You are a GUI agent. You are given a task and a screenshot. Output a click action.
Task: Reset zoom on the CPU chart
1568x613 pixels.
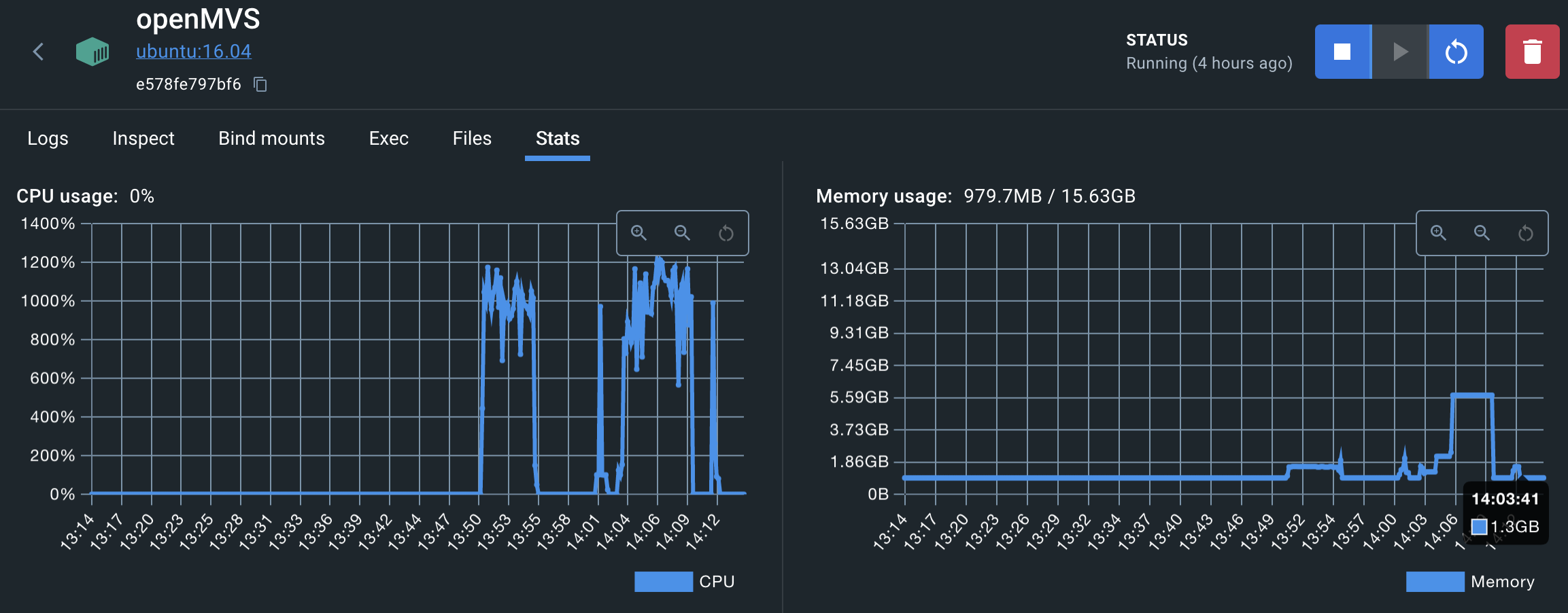point(726,233)
